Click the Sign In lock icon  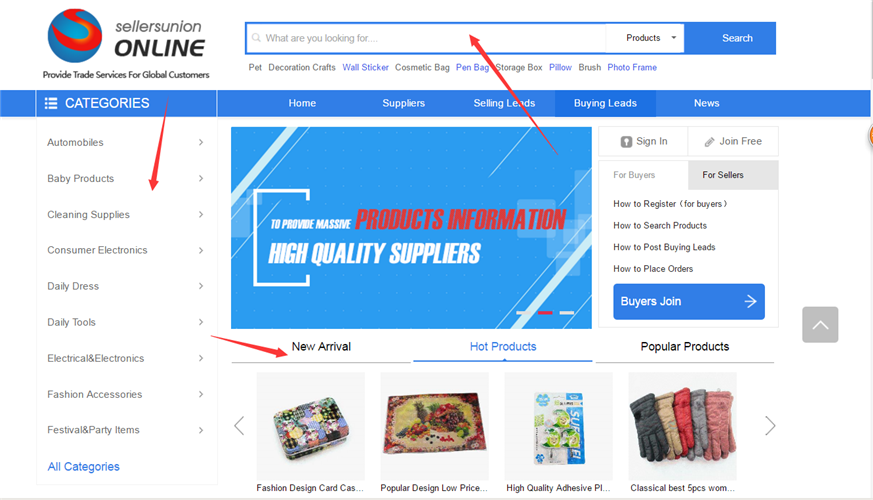click(626, 141)
